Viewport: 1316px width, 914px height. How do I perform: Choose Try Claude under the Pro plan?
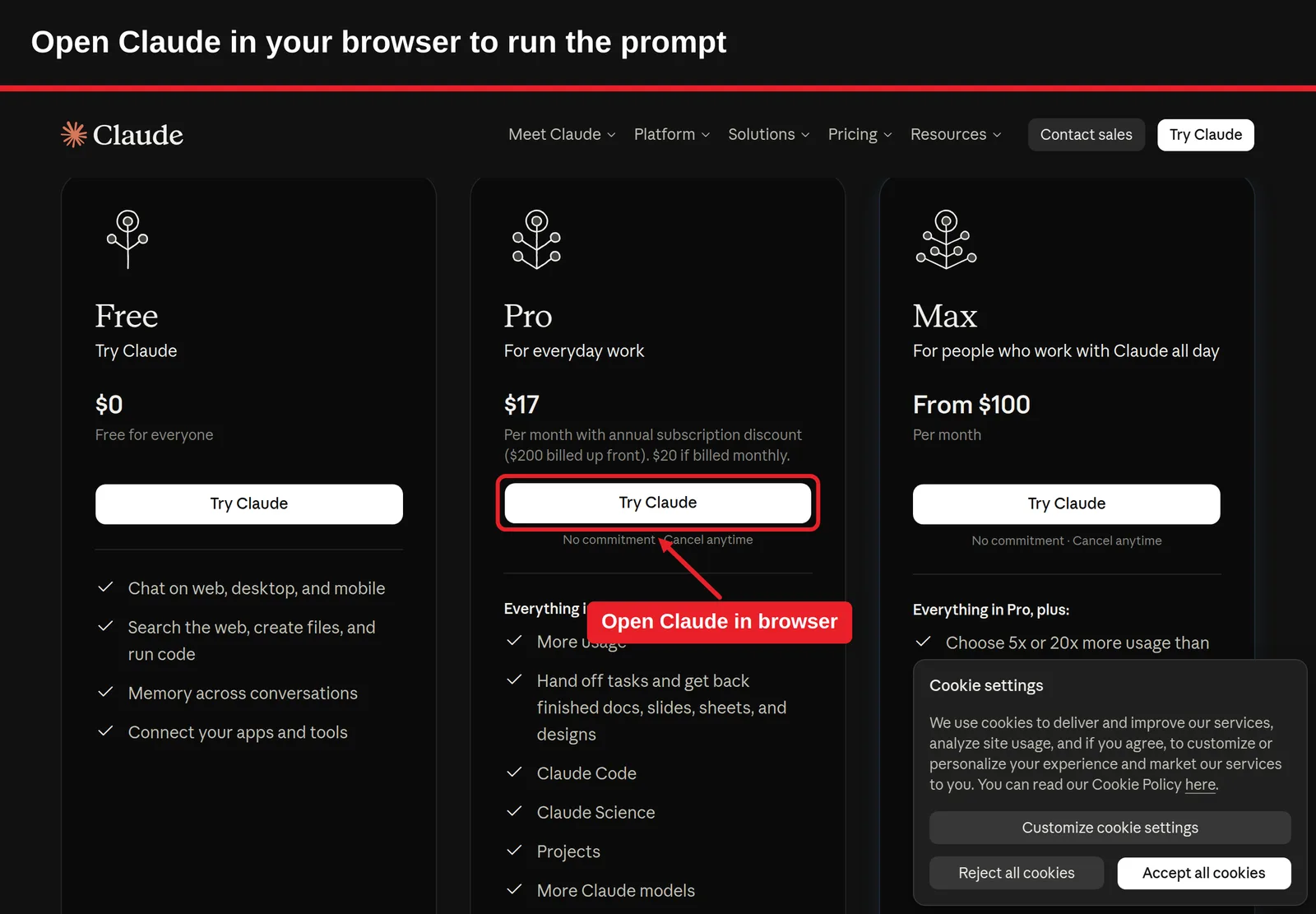pyautogui.click(x=658, y=503)
